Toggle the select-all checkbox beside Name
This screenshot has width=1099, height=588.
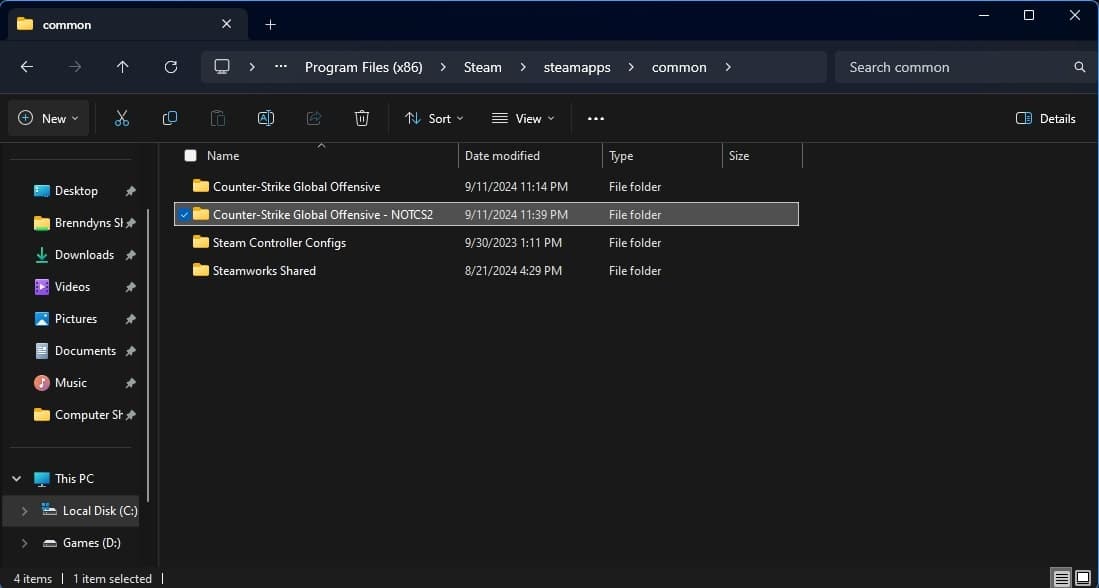(x=191, y=156)
